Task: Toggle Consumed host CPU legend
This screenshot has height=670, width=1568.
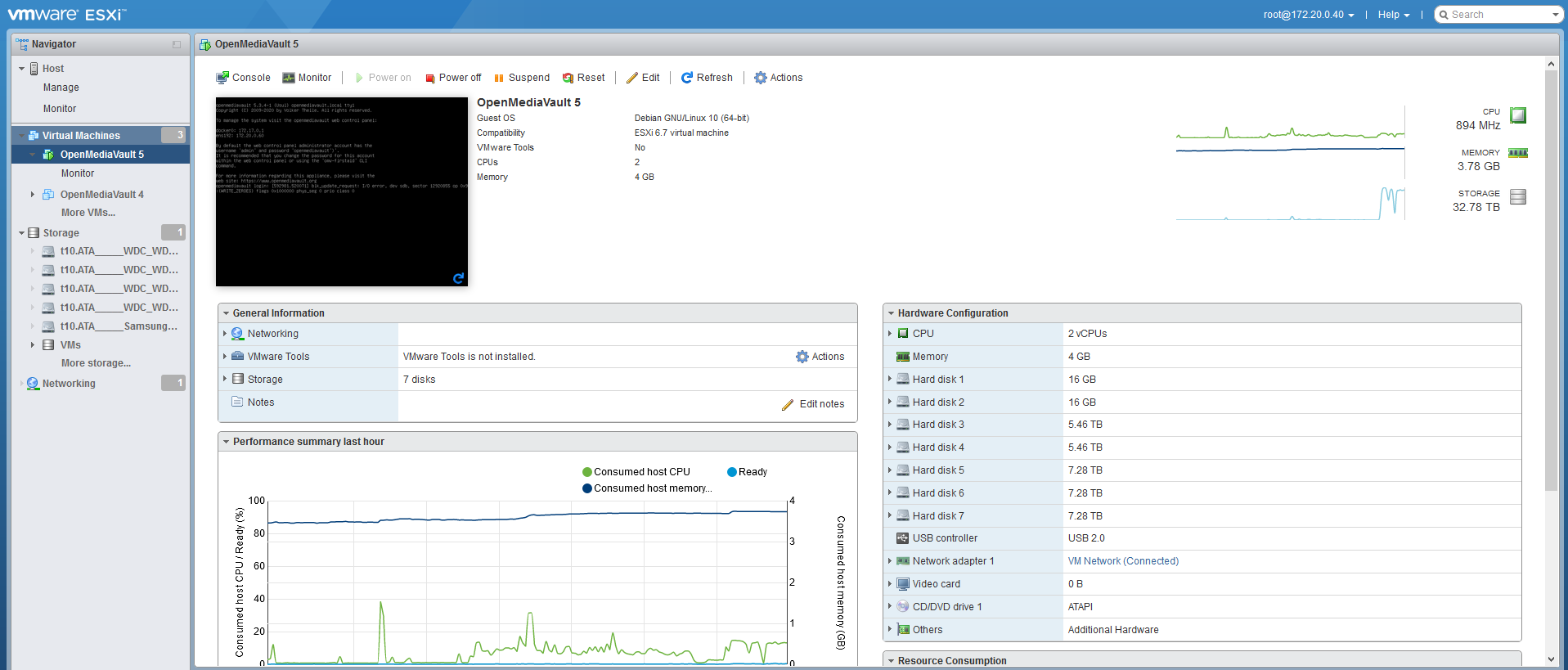Action: pyautogui.click(x=636, y=472)
